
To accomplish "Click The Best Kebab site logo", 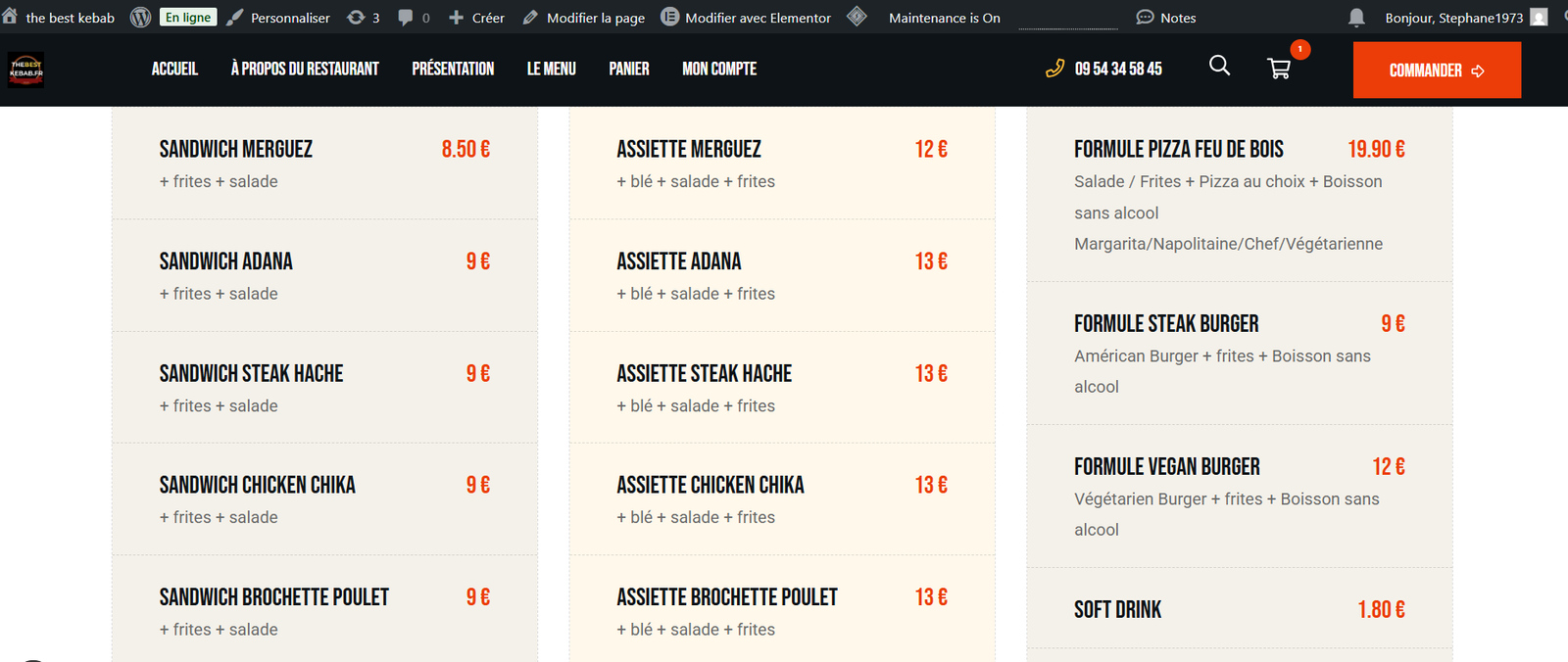I will (x=25, y=69).
